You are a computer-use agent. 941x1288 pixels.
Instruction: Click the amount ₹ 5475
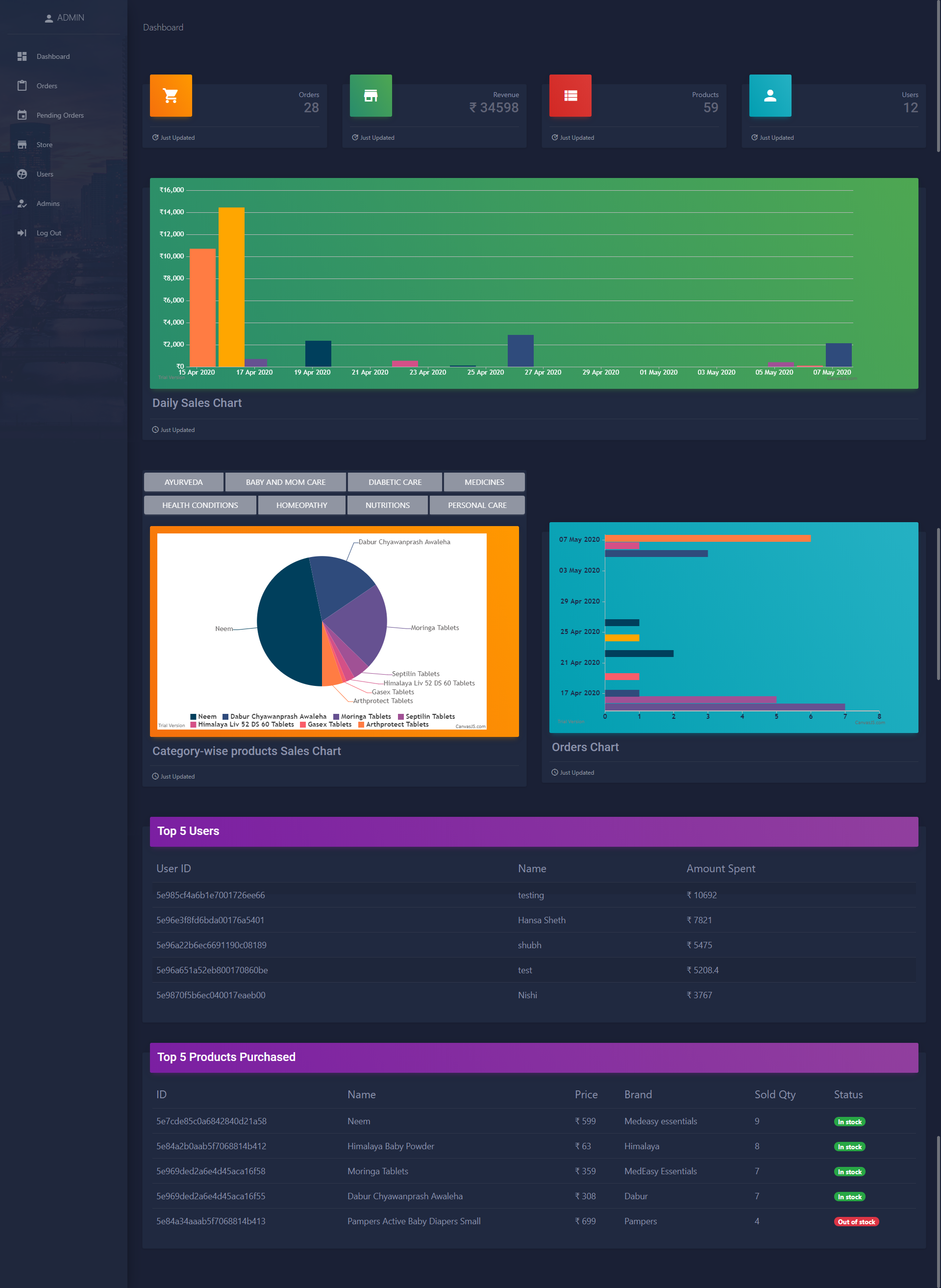pos(699,945)
